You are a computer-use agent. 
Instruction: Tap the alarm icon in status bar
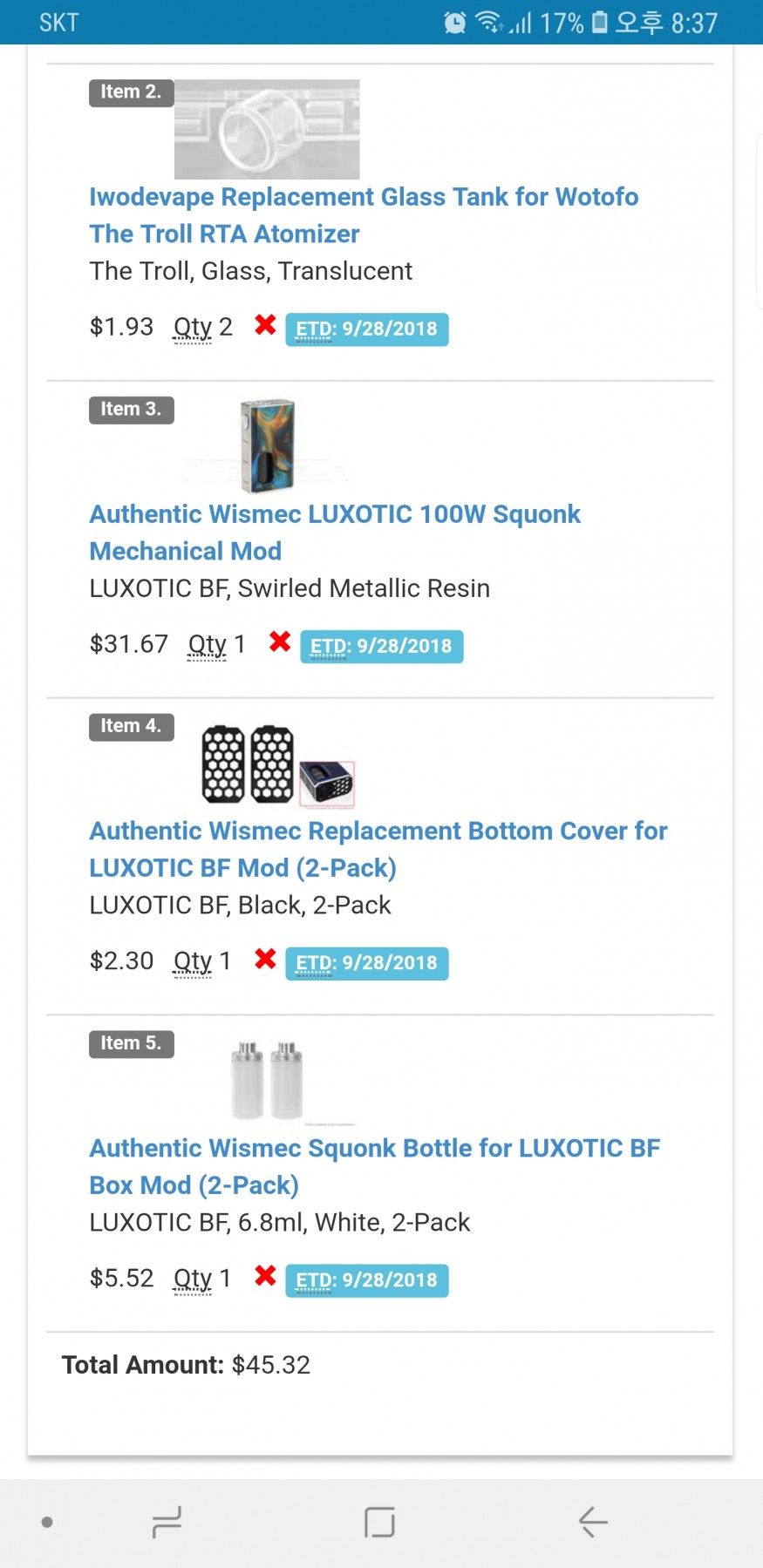point(454,23)
